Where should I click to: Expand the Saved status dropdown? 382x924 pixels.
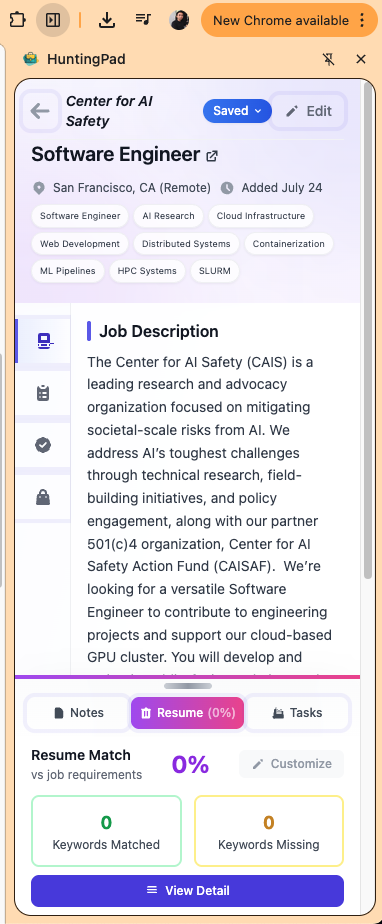point(237,111)
